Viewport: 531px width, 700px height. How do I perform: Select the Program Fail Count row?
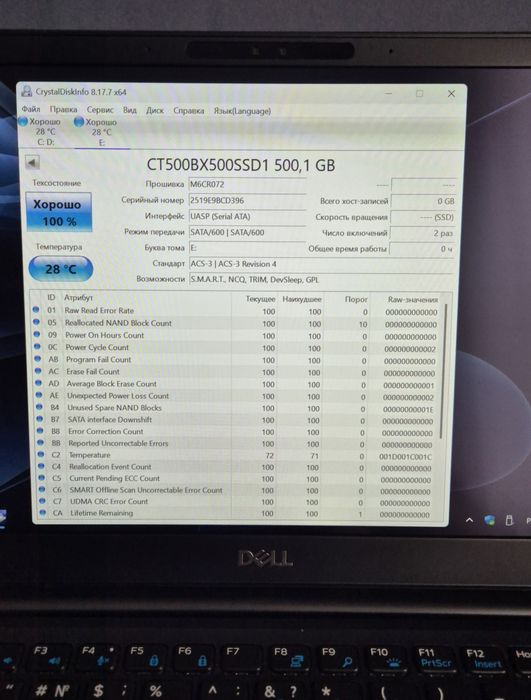[237, 360]
